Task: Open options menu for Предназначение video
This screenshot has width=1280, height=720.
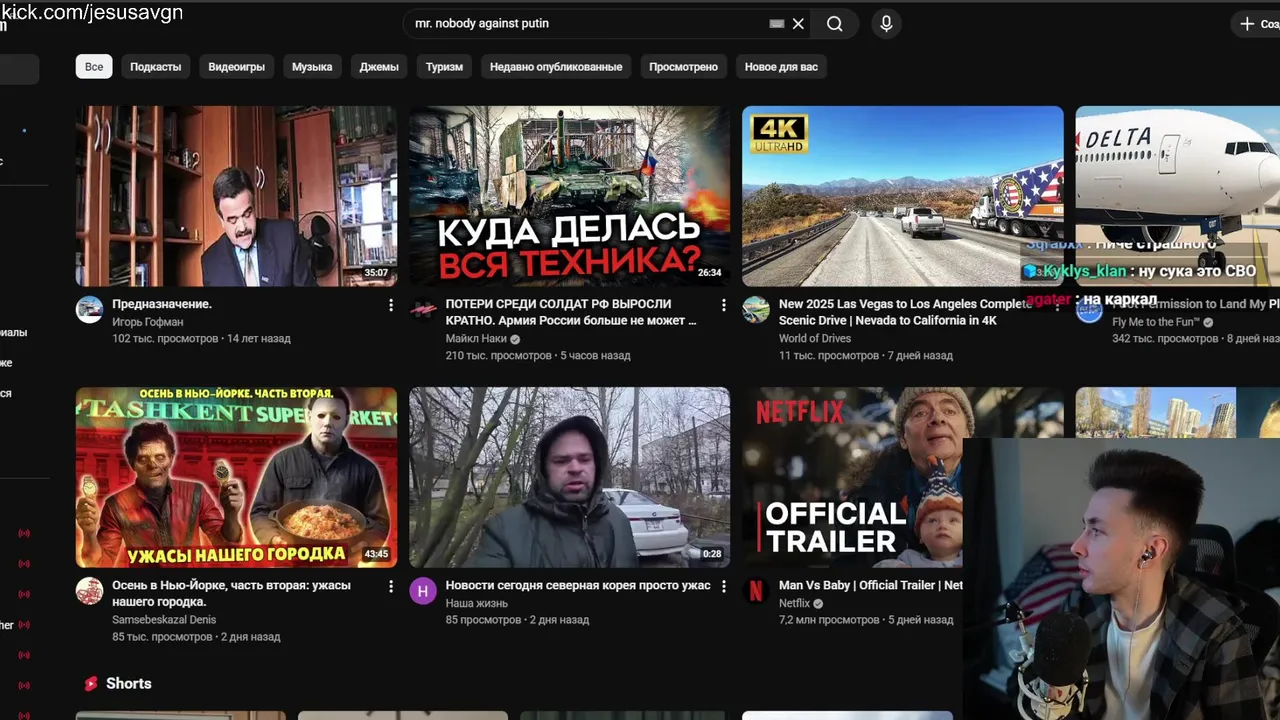Action: coord(391,305)
